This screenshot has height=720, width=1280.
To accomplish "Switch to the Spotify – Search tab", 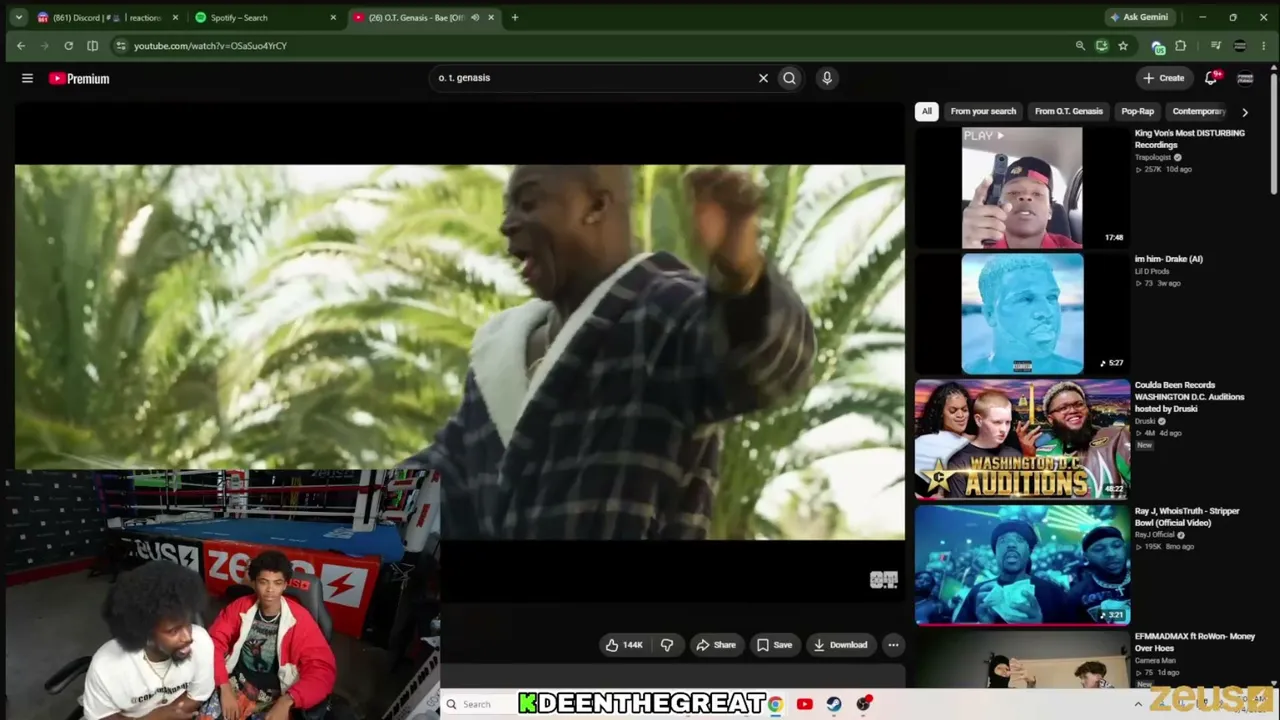I will (x=265, y=17).
